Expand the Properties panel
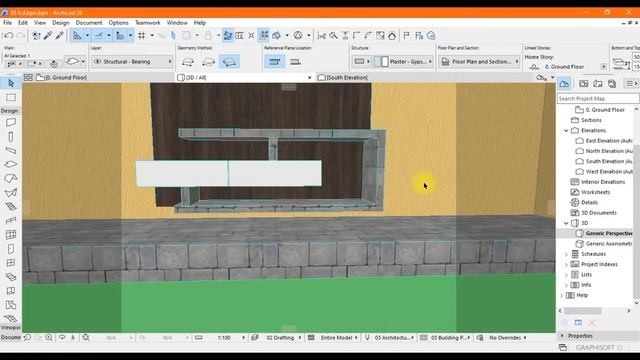The height and width of the screenshot is (360, 640). tap(562, 336)
